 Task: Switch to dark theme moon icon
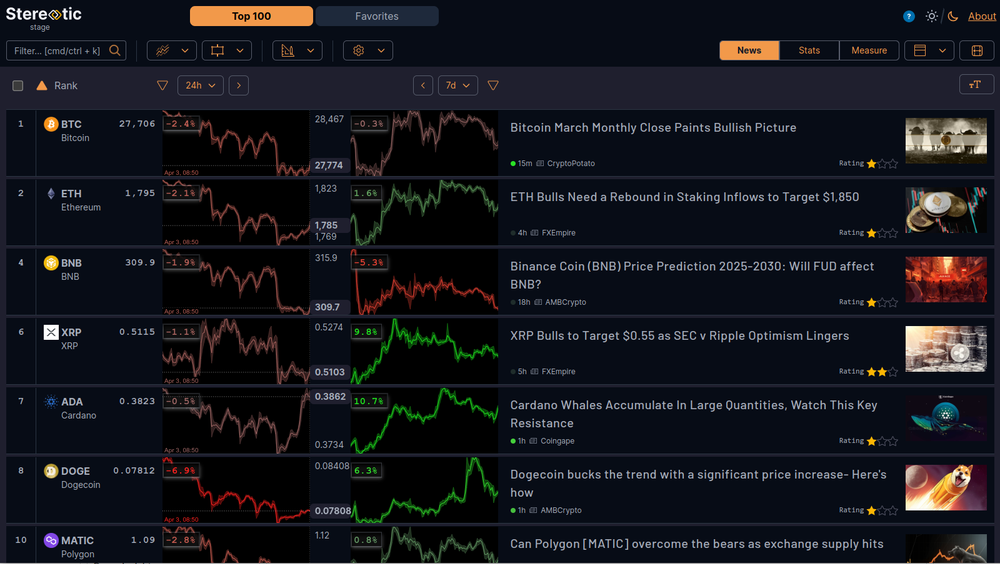tap(953, 17)
